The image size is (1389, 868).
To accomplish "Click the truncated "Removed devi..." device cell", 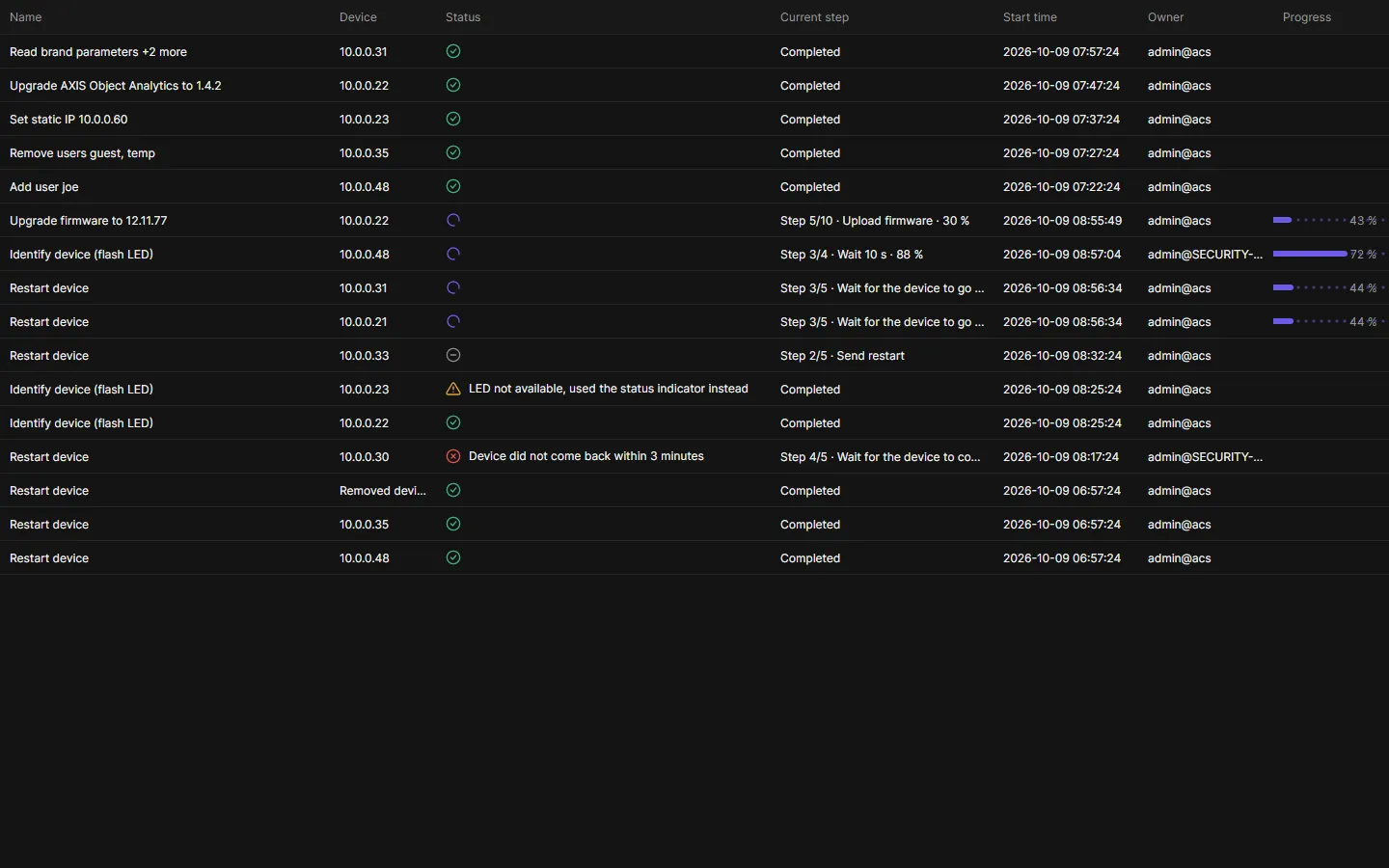I will pyautogui.click(x=383, y=491).
